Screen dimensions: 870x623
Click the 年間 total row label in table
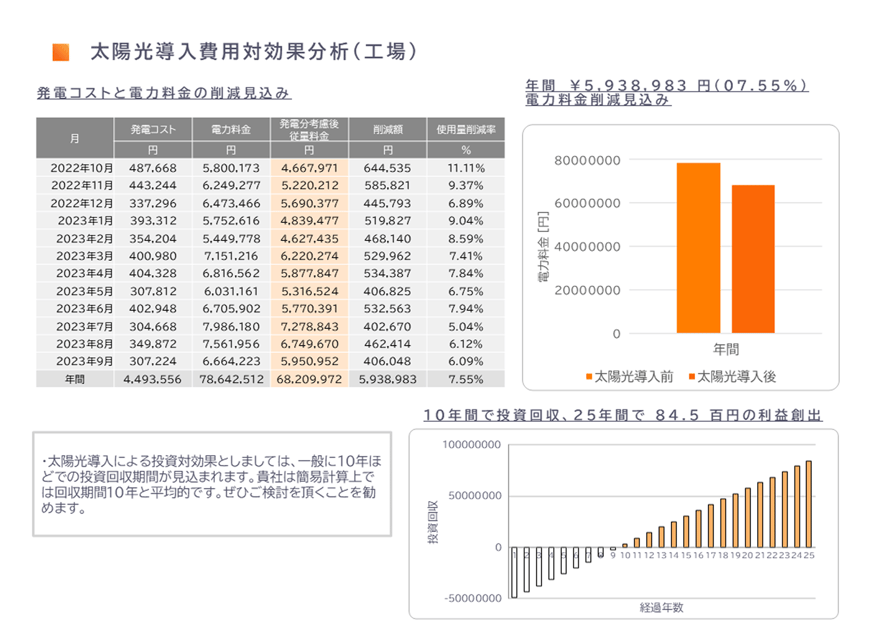75,379
